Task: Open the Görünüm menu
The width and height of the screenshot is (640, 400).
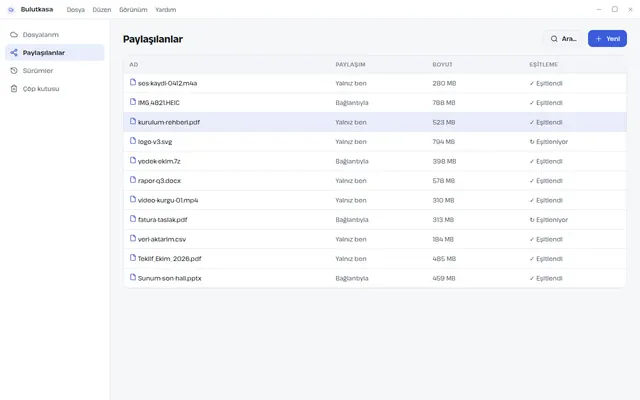Action: 133,9
